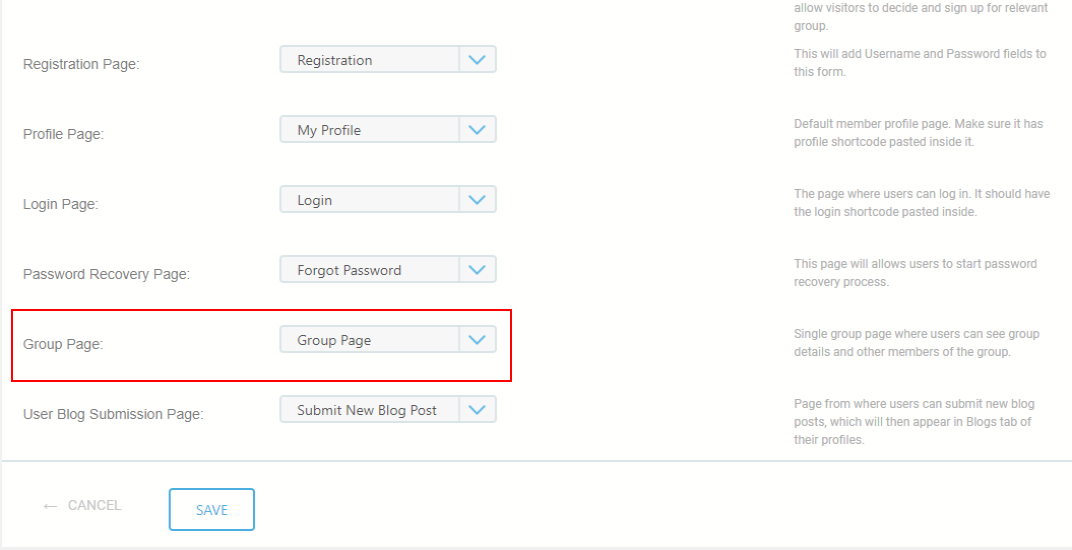This screenshot has width=1072, height=550.
Task: Click the Group Page help description text
Action: 916,343
